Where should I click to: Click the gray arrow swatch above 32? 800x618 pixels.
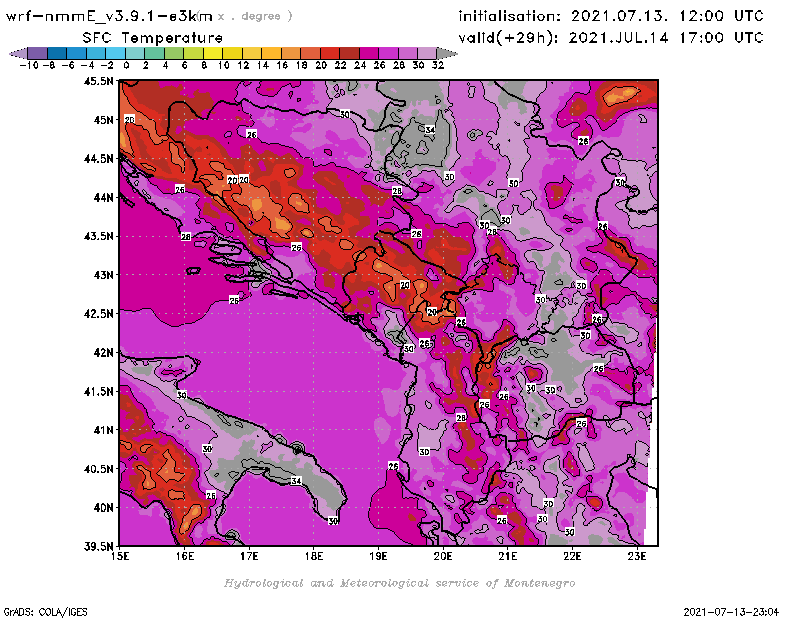click(446, 53)
